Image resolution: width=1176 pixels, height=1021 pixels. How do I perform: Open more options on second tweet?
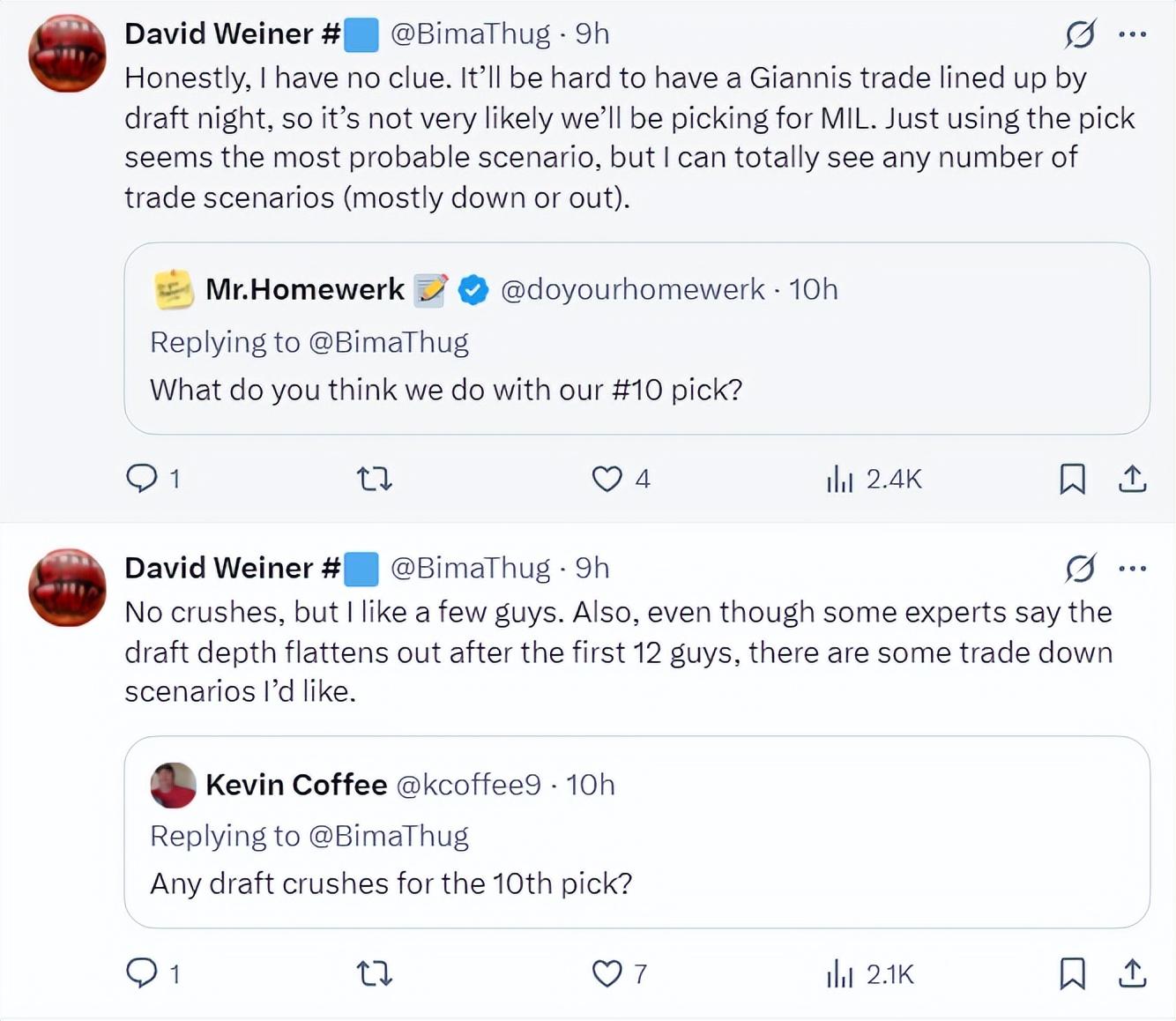coord(1132,569)
